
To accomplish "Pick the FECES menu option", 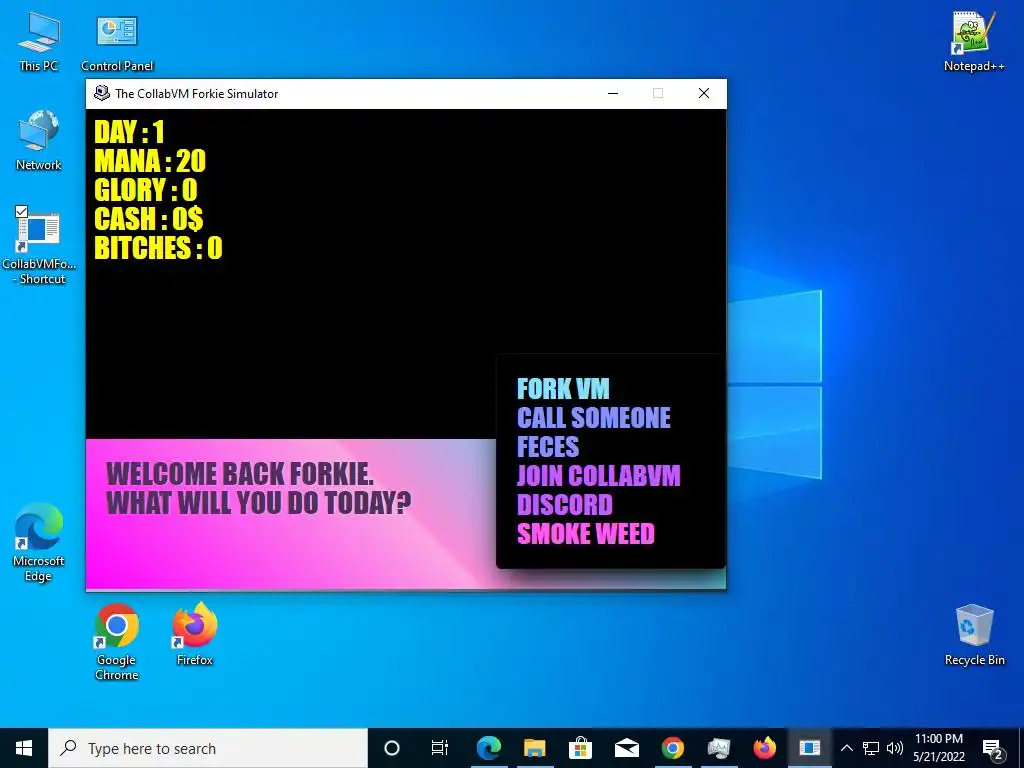I will pos(548,447).
